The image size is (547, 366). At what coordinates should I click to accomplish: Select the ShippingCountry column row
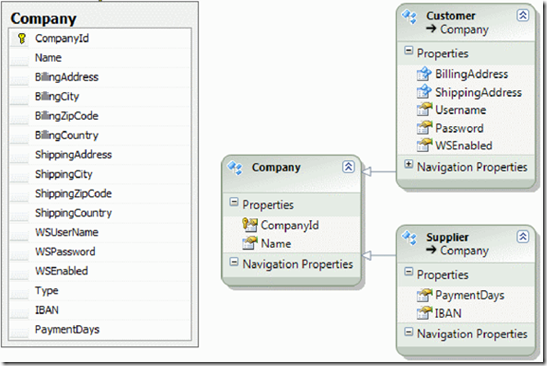(x=100, y=213)
